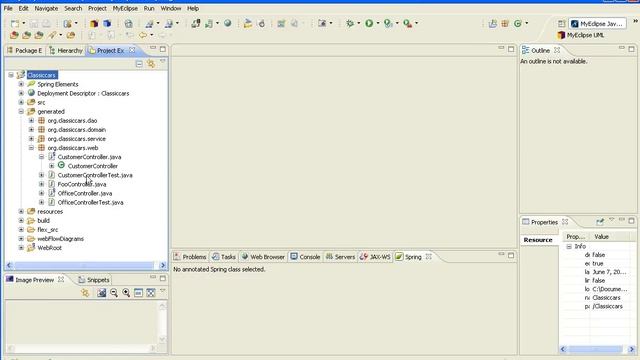Viewport: 640px width, 360px height.
Task: Switch to the Snippets tab
Action: point(94,280)
